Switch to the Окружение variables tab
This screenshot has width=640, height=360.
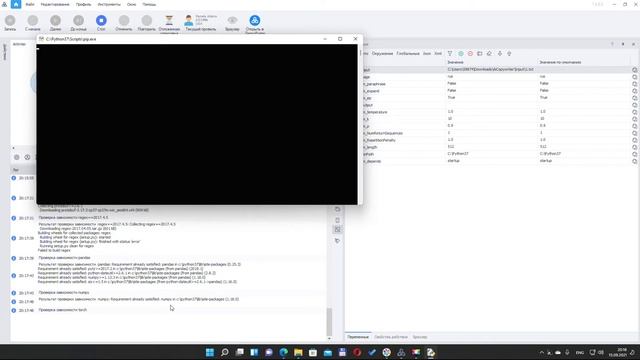[x=382, y=53]
